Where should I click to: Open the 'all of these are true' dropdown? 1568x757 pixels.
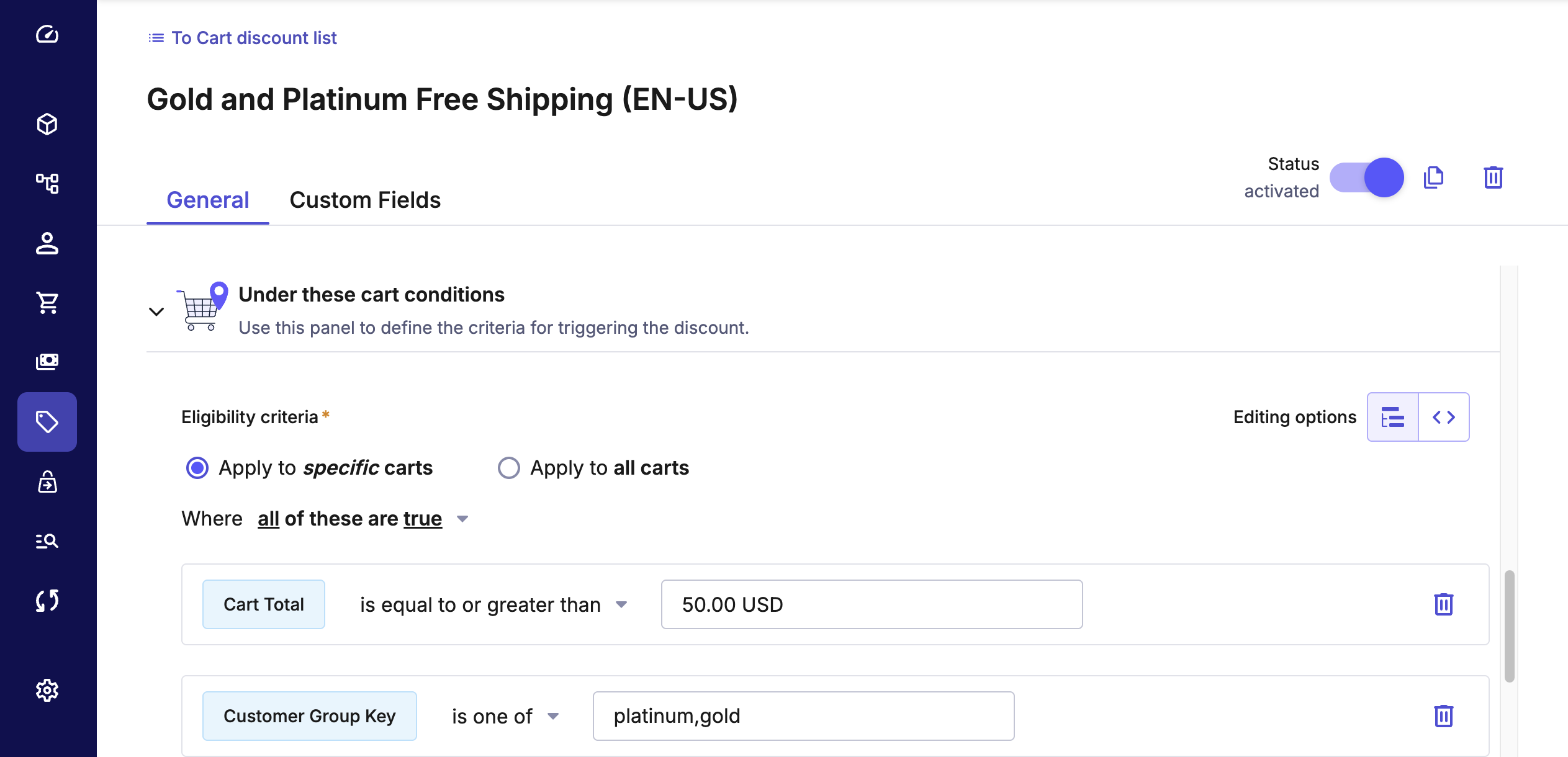(x=362, y=519)
